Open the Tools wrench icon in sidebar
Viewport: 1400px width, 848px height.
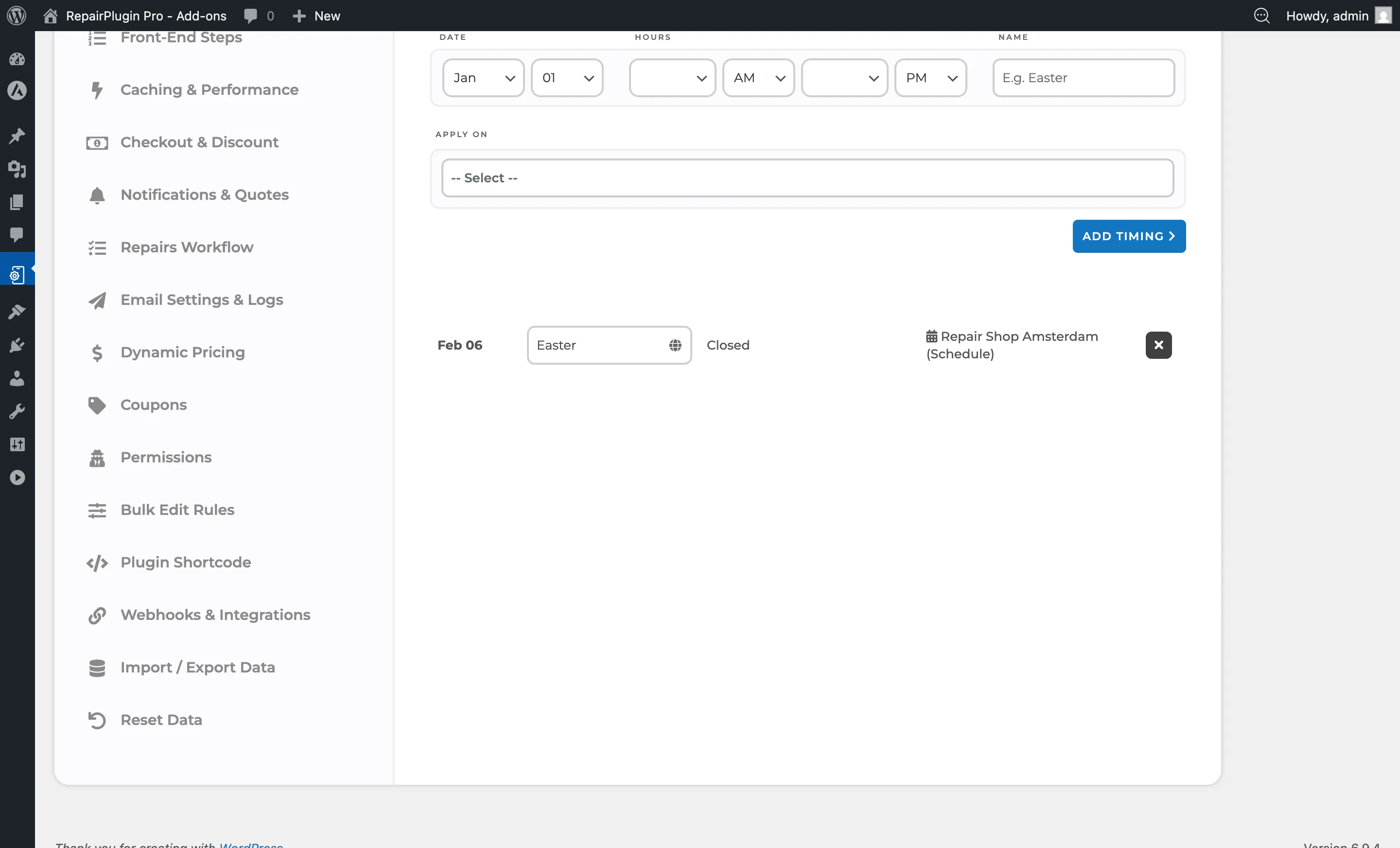pyautogui.click(x=17, y=411)
